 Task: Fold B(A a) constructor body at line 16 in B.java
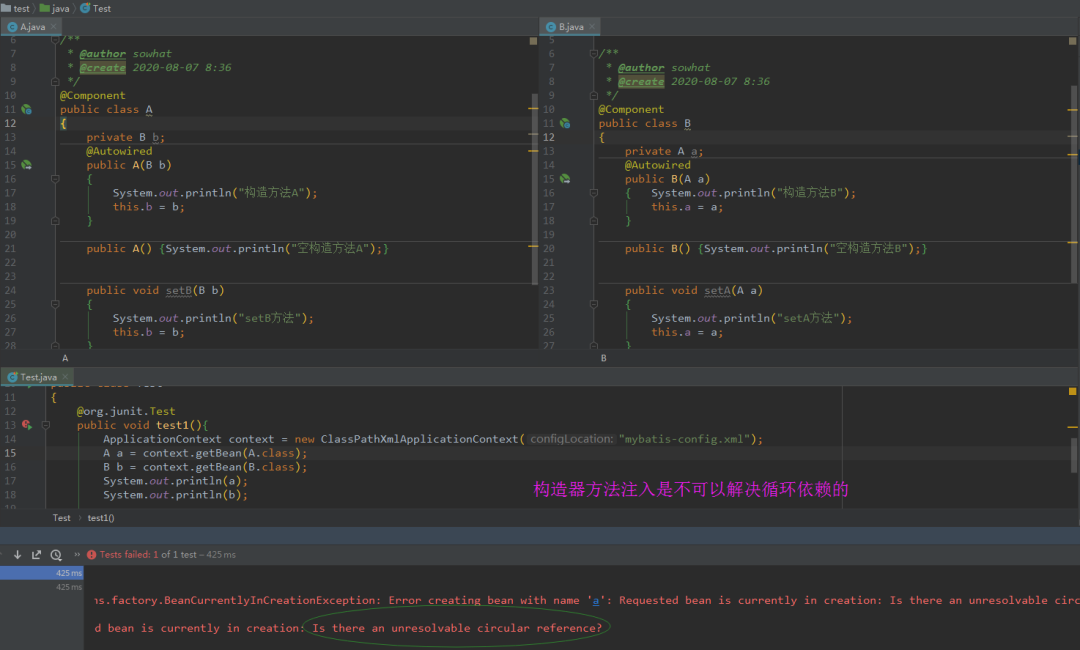tap(594, 193)
